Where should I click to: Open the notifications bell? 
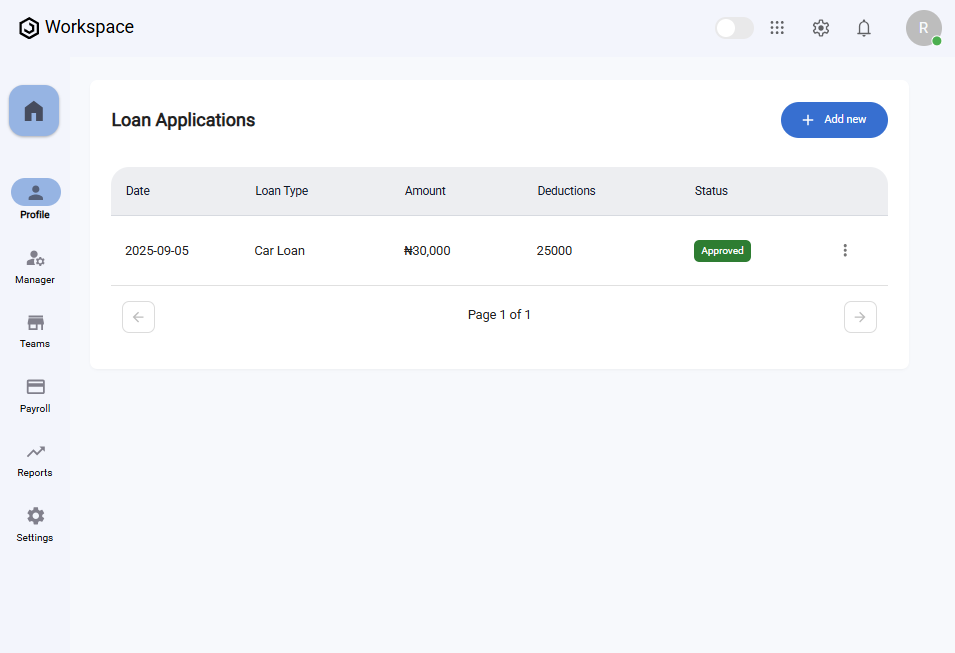(864, 28)
